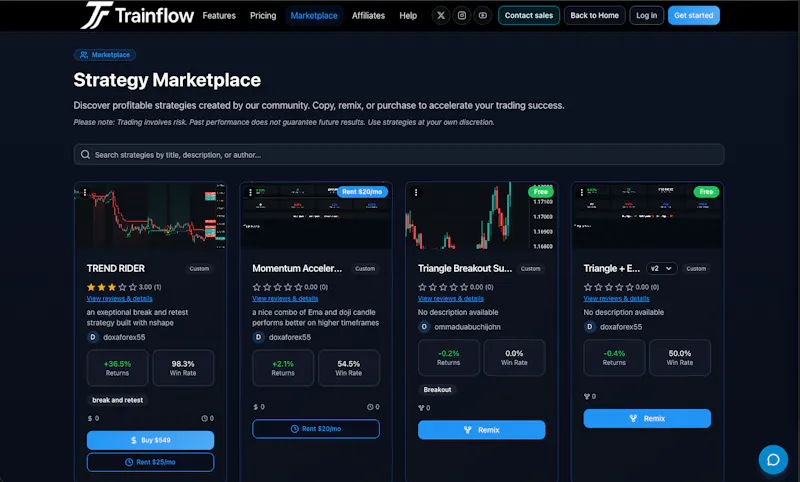Screen dimensions: 800x482
Task: Open the Momentum Acceler... preview thumbnail
Action: 316,215
